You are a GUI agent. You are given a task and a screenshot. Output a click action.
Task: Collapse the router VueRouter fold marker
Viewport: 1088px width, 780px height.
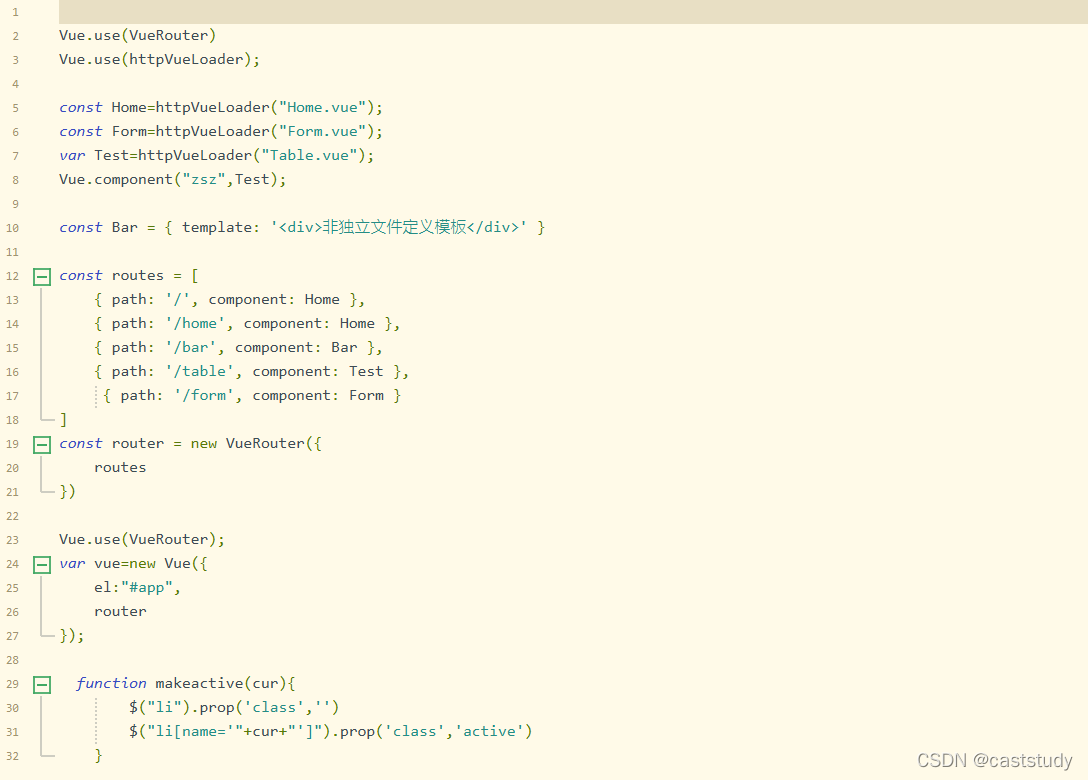coord(42,445)
